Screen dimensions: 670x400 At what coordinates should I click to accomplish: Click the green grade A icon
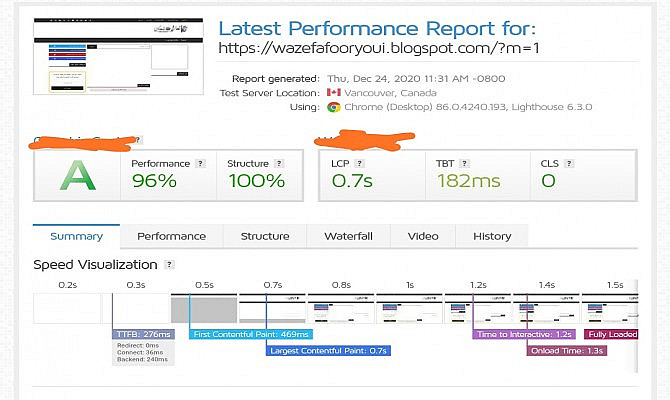coord(77,175)
